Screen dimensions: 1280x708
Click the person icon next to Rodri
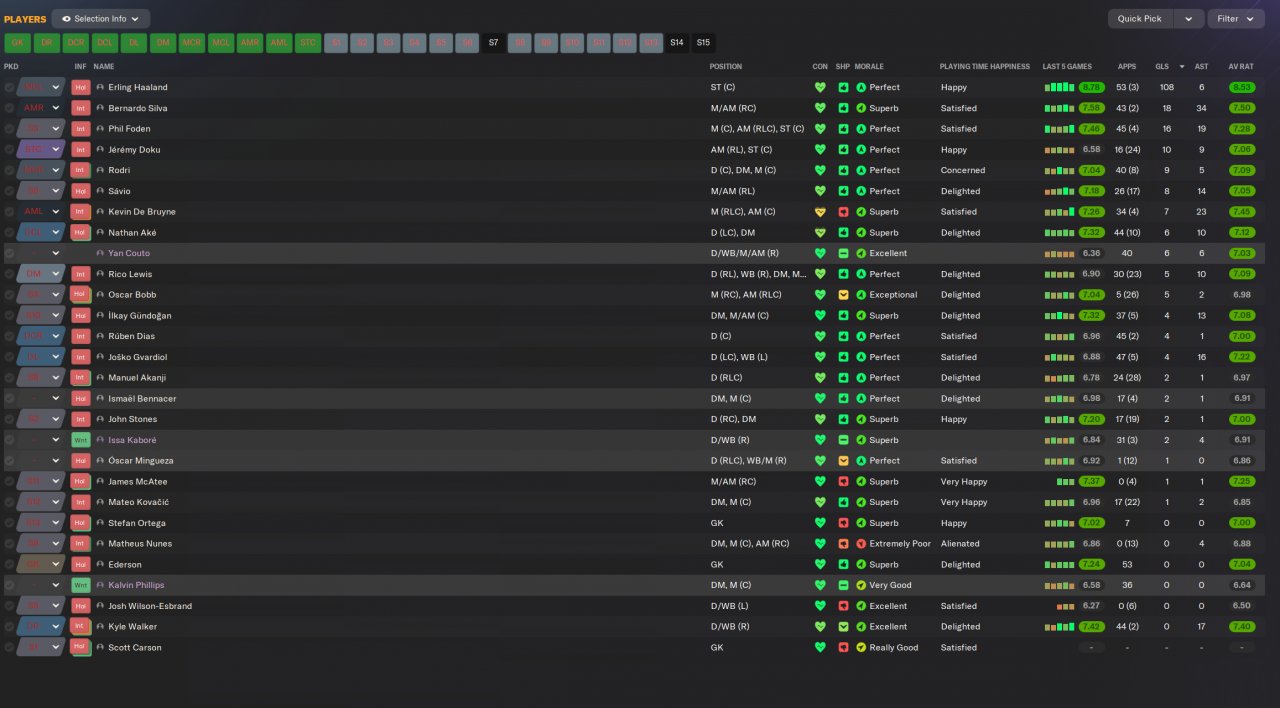click(x=100, y=170)
